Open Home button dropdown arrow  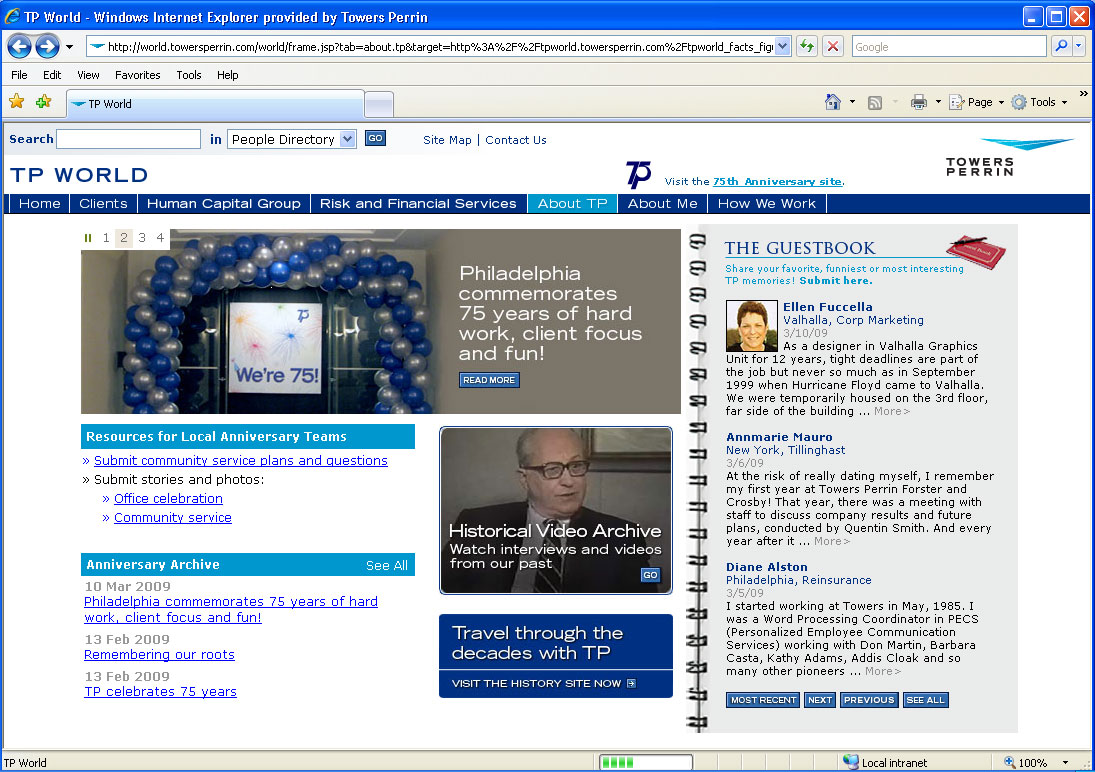click(852, 102)
